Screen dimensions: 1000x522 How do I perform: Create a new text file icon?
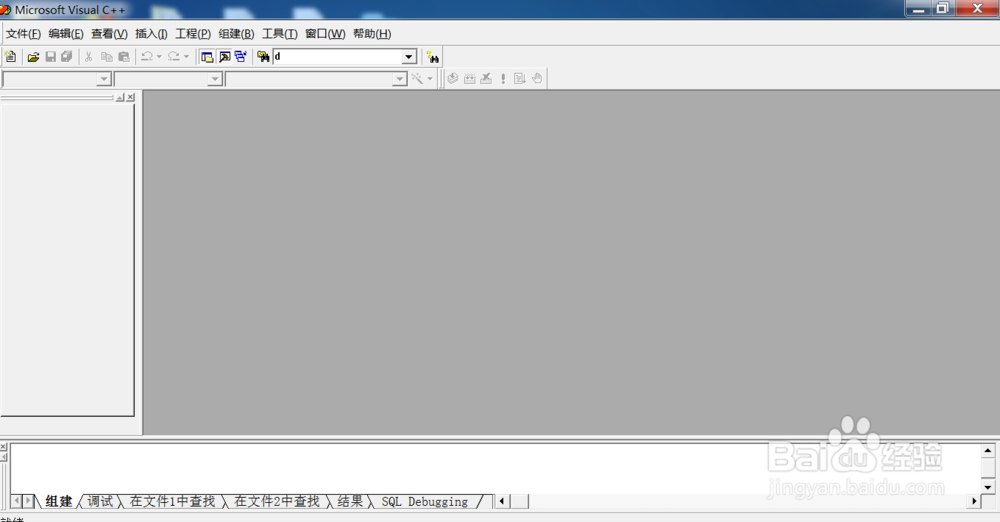click(x=11, y=57)
